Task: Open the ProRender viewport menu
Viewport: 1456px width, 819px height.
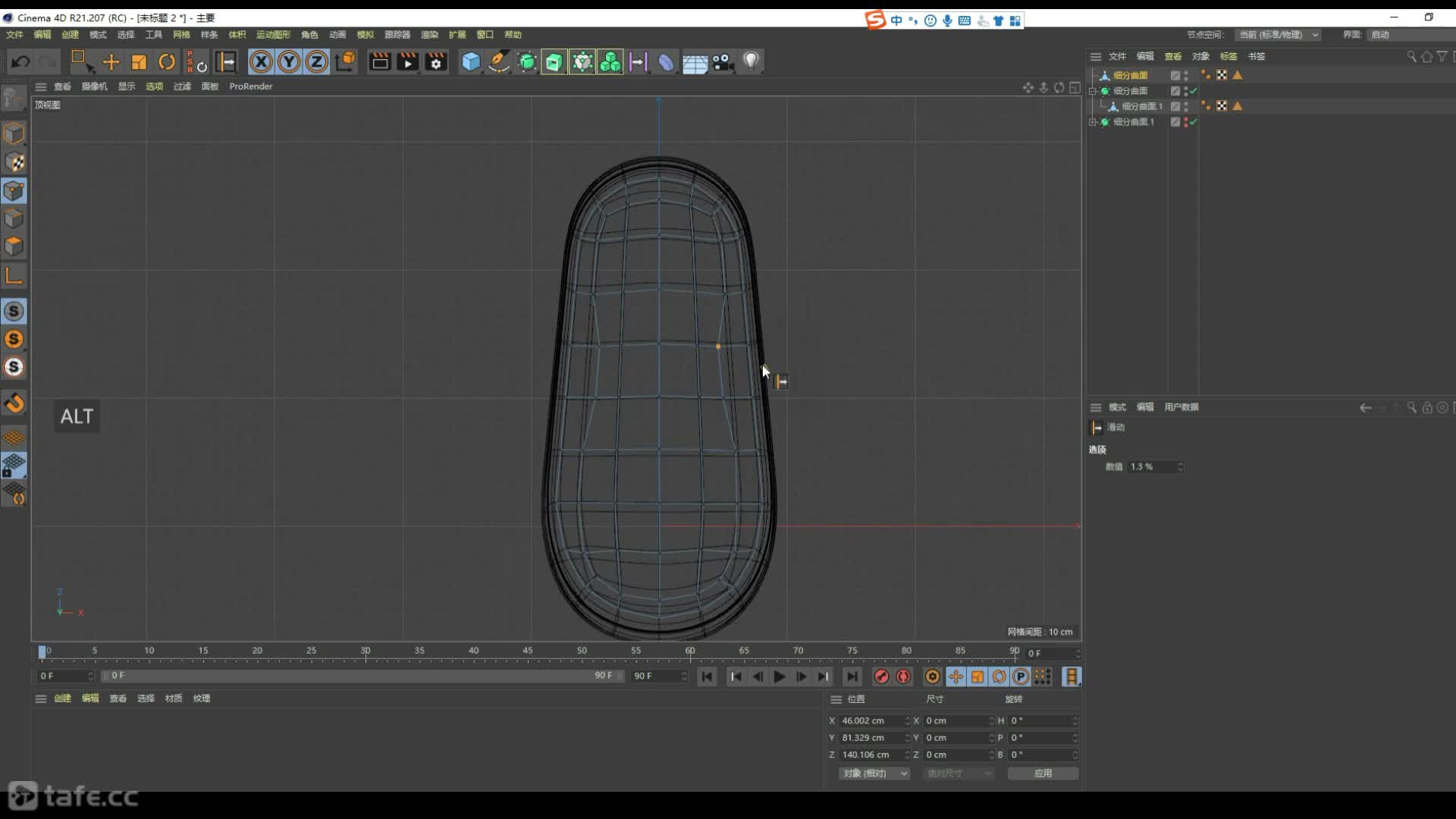Action: pyautogui.click(x=251, y=86)
